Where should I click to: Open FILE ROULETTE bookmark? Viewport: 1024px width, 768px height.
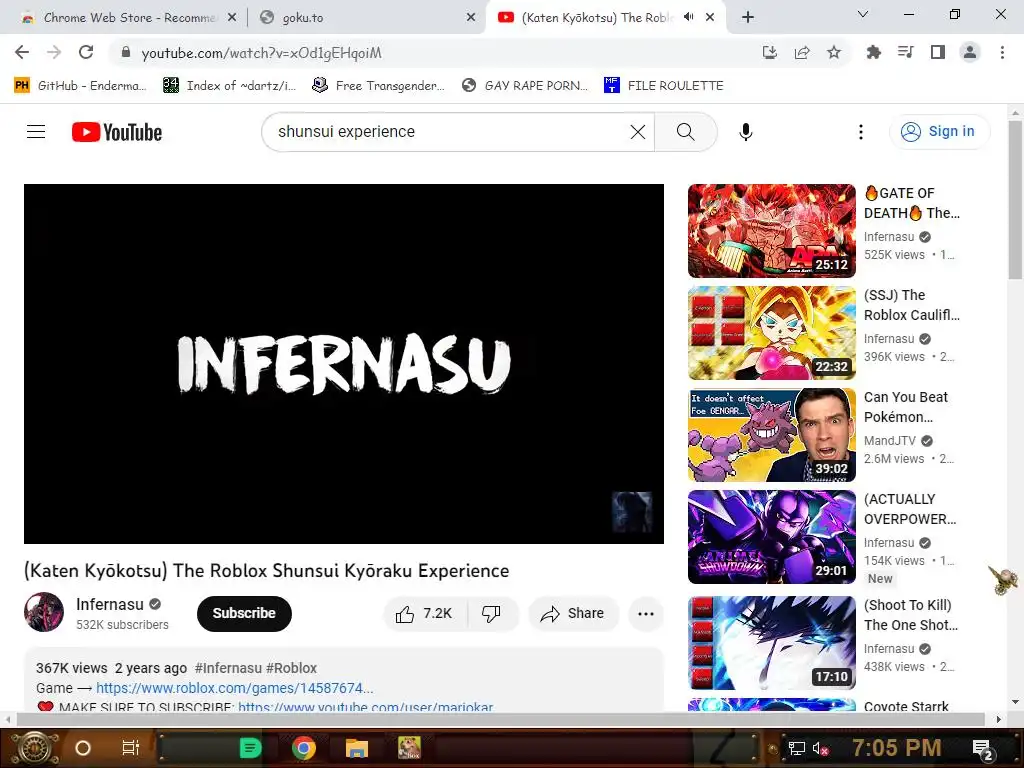664,86
